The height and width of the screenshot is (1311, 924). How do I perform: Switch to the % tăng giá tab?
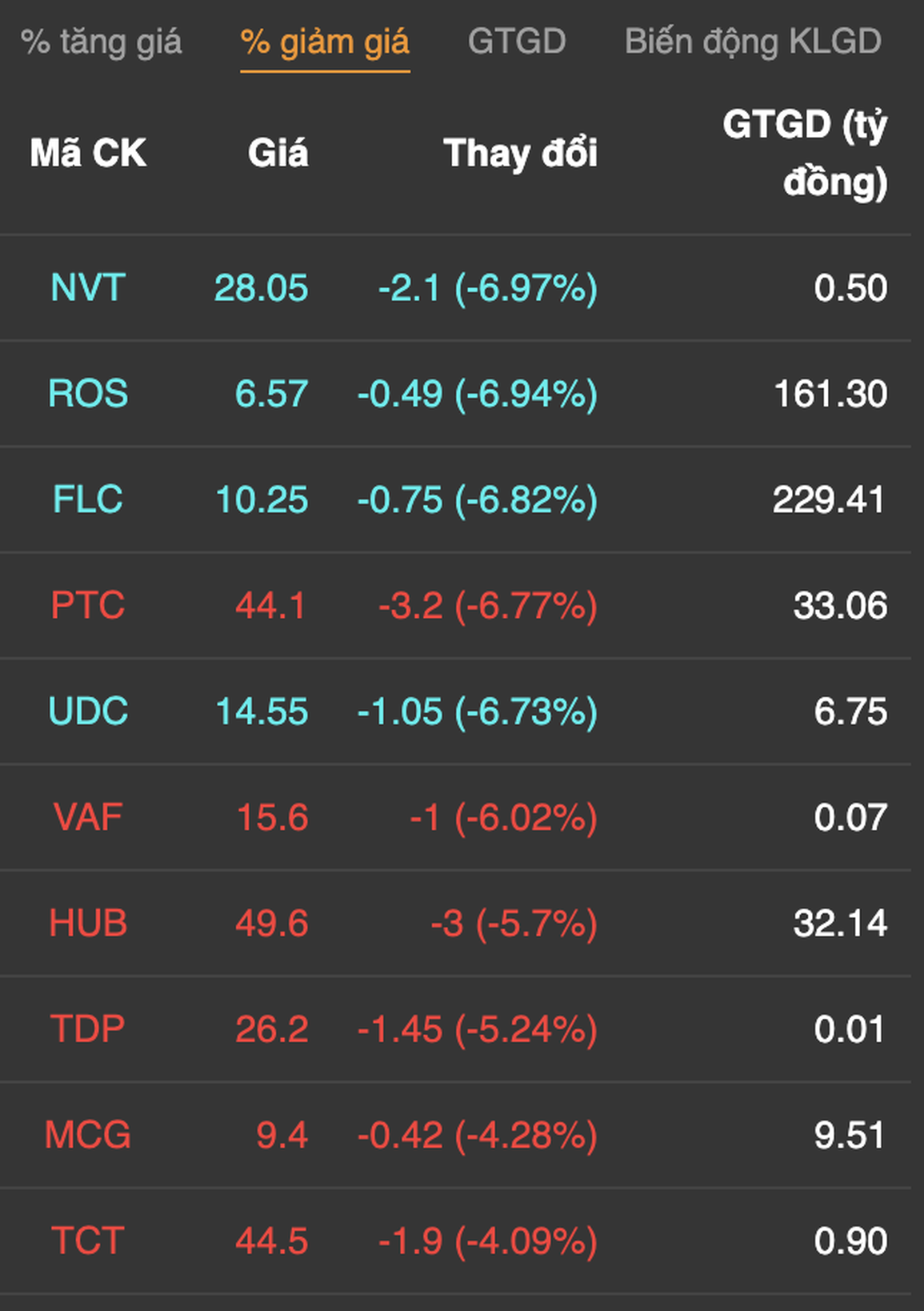(102, 42)
